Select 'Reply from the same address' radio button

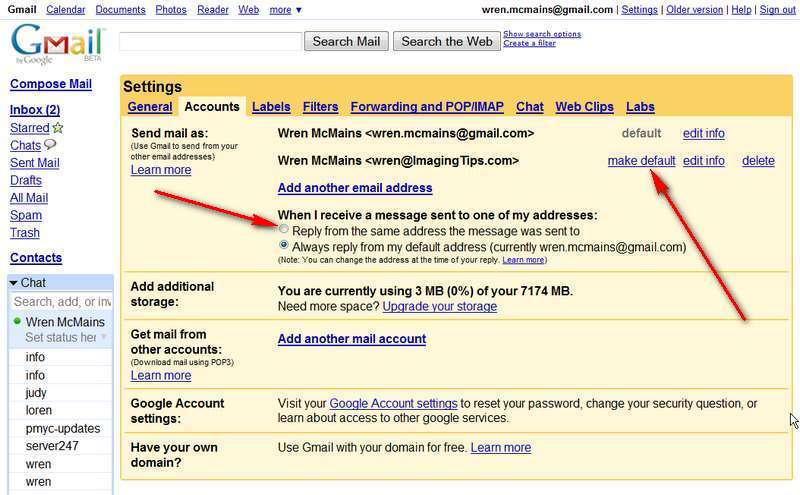tap(284, 229)
